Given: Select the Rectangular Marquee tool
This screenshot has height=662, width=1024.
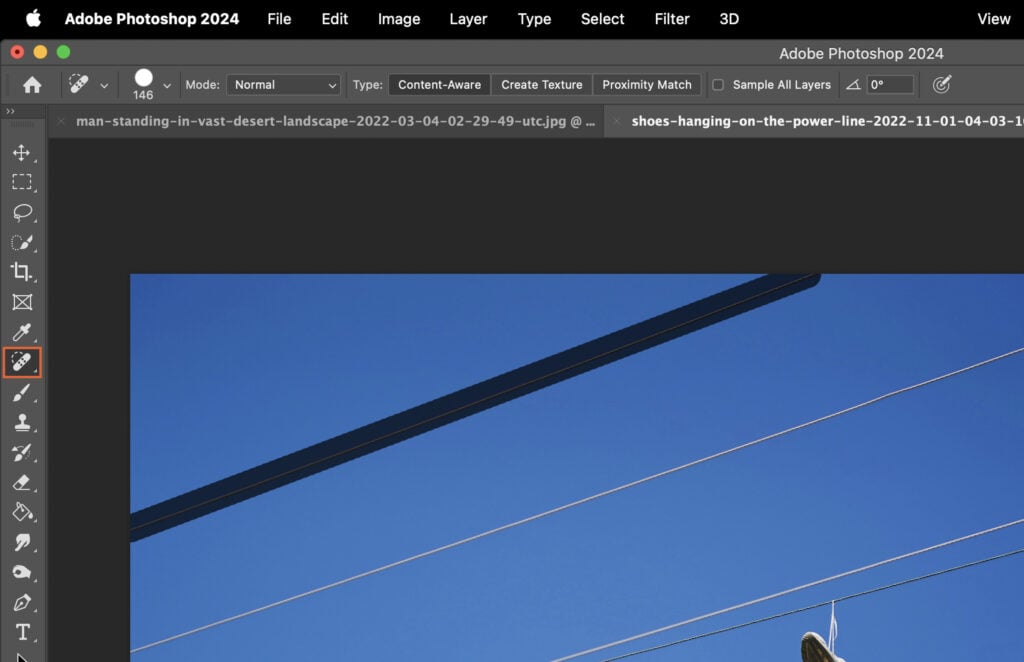Looking at the screenshot, I should click(x=22, y=182).
